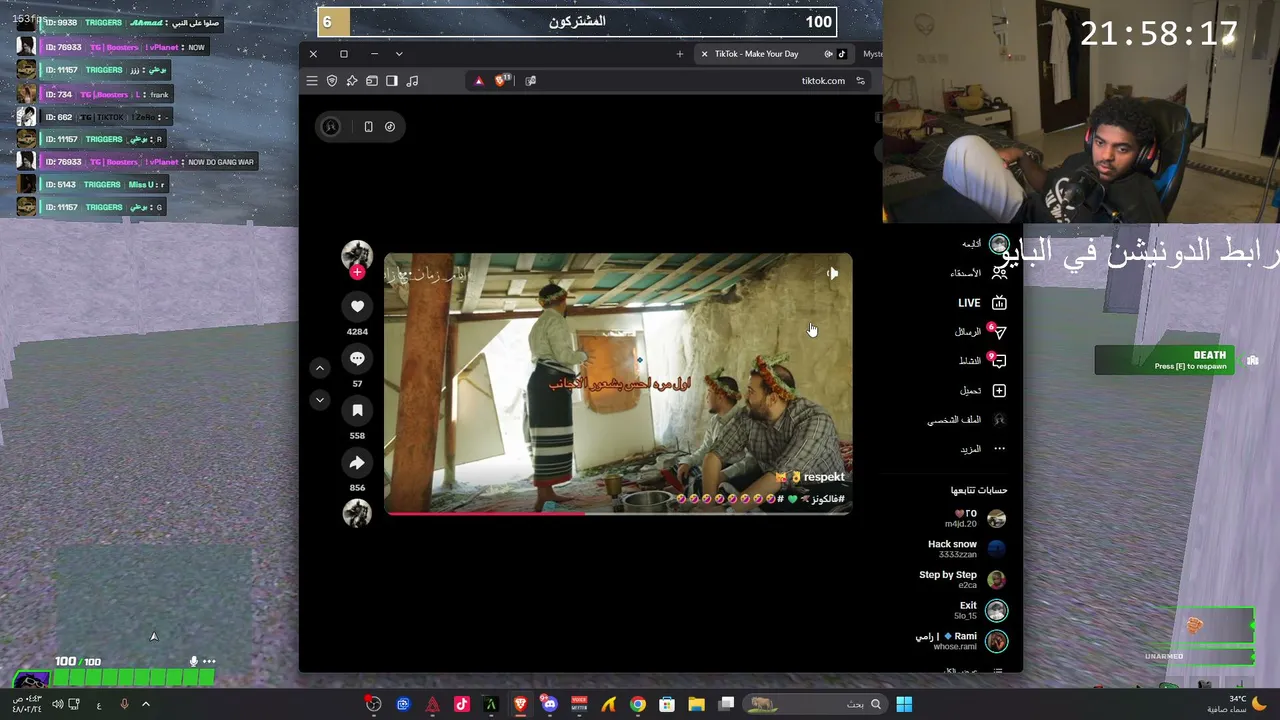Open the Leo AI sparkle icon
Screen dimensions: 1280x720
[x=352, y=81]
